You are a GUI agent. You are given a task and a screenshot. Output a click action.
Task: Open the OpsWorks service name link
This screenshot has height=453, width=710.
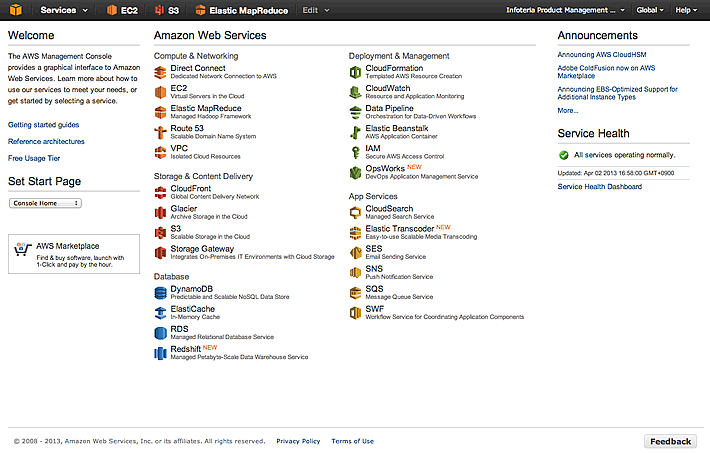click(385, 169)
